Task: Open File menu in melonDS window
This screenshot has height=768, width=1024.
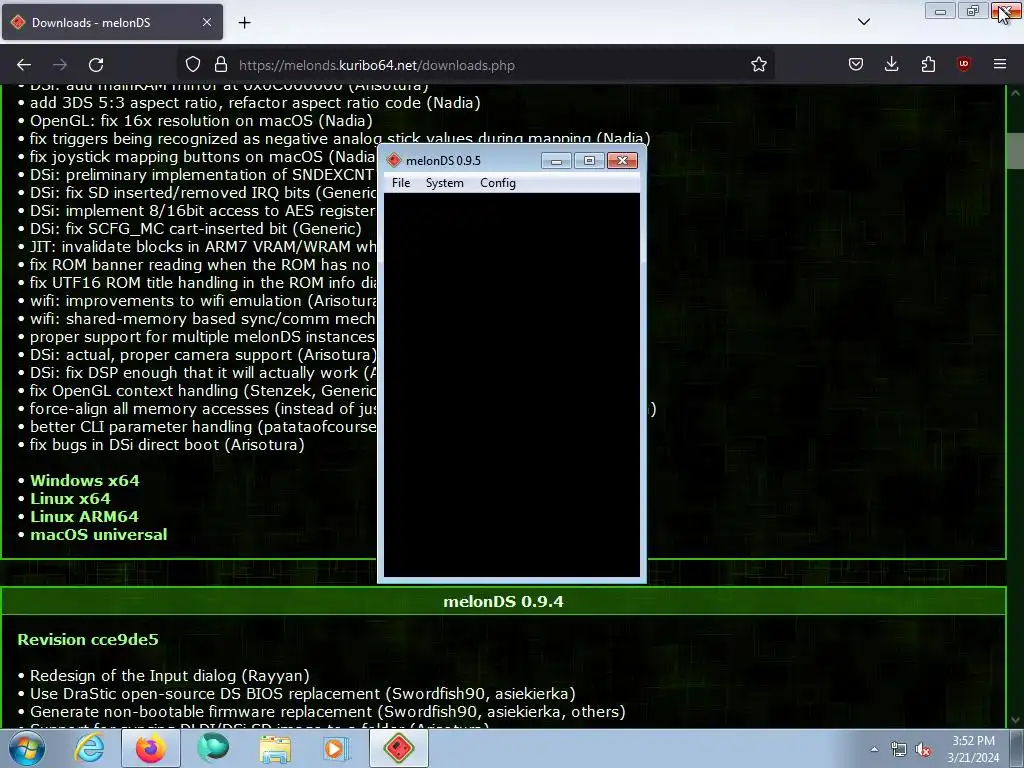Action: coord(401,183)
